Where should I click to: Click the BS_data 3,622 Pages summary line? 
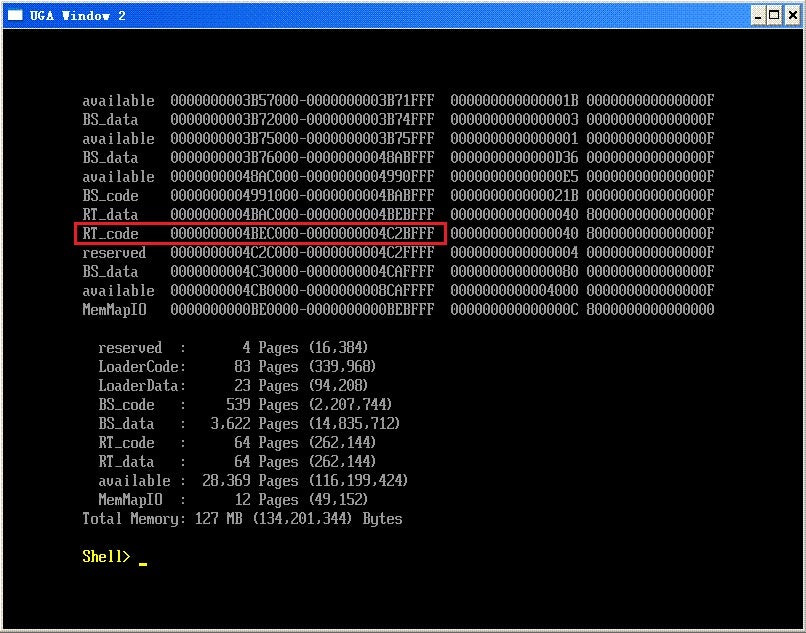point(249,424)
